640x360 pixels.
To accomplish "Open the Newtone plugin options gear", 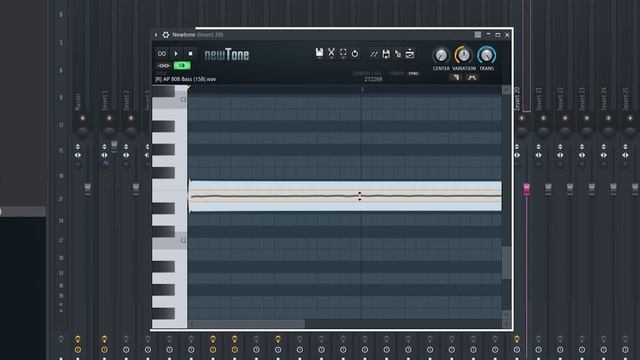I will (x=166, y=35).
